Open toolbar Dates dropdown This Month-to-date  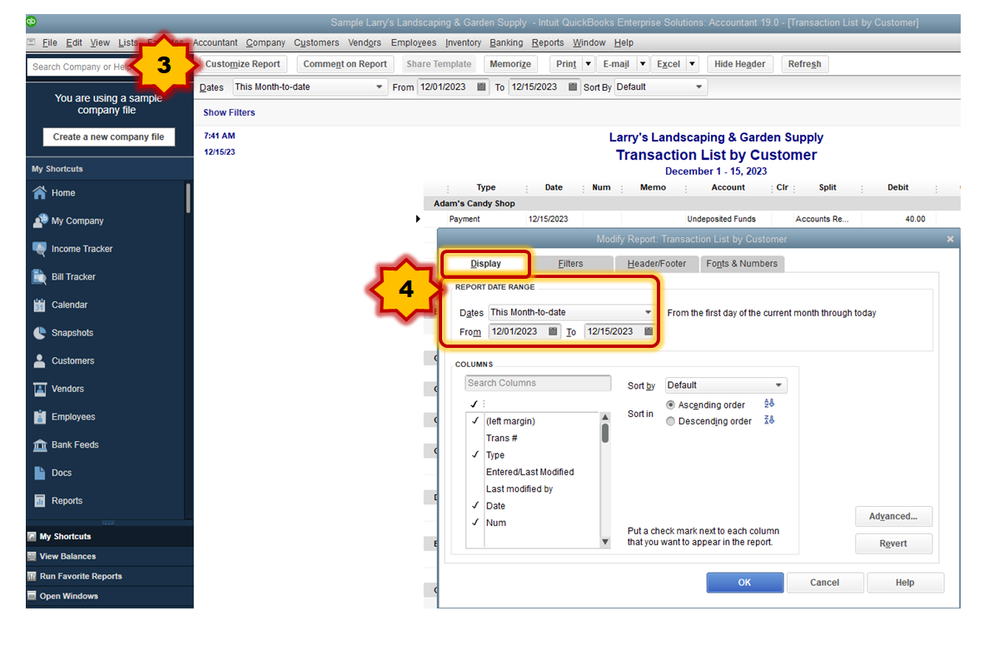[x=309, y=87]
